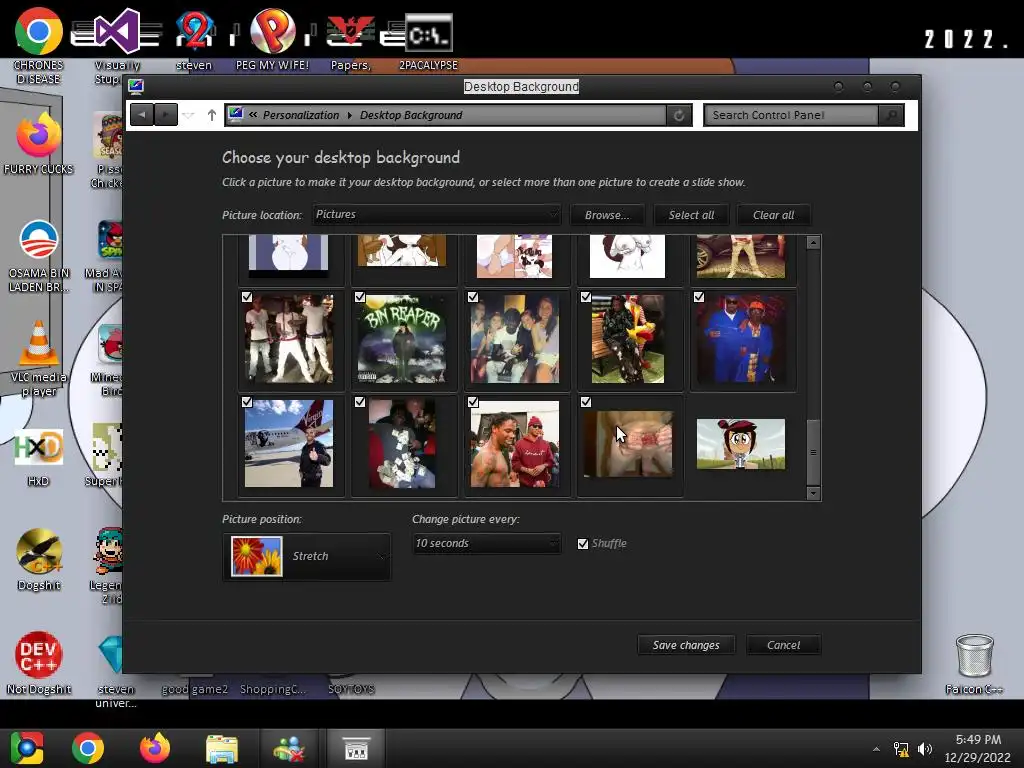Click the Browse... button
The height and width of the screenshot is (768, 1024).
607,215
